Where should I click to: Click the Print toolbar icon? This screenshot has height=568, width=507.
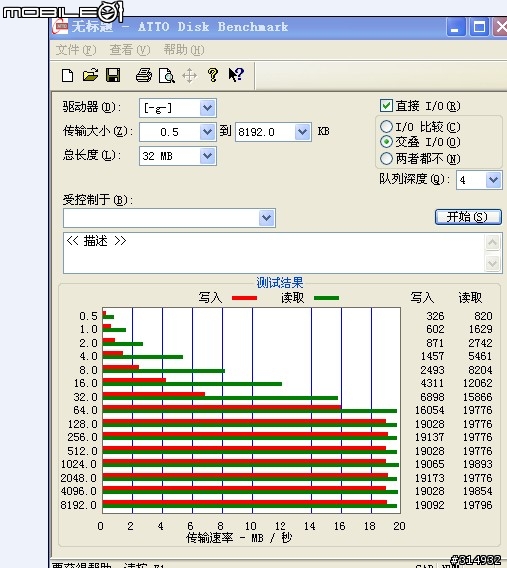click(144, 75)
